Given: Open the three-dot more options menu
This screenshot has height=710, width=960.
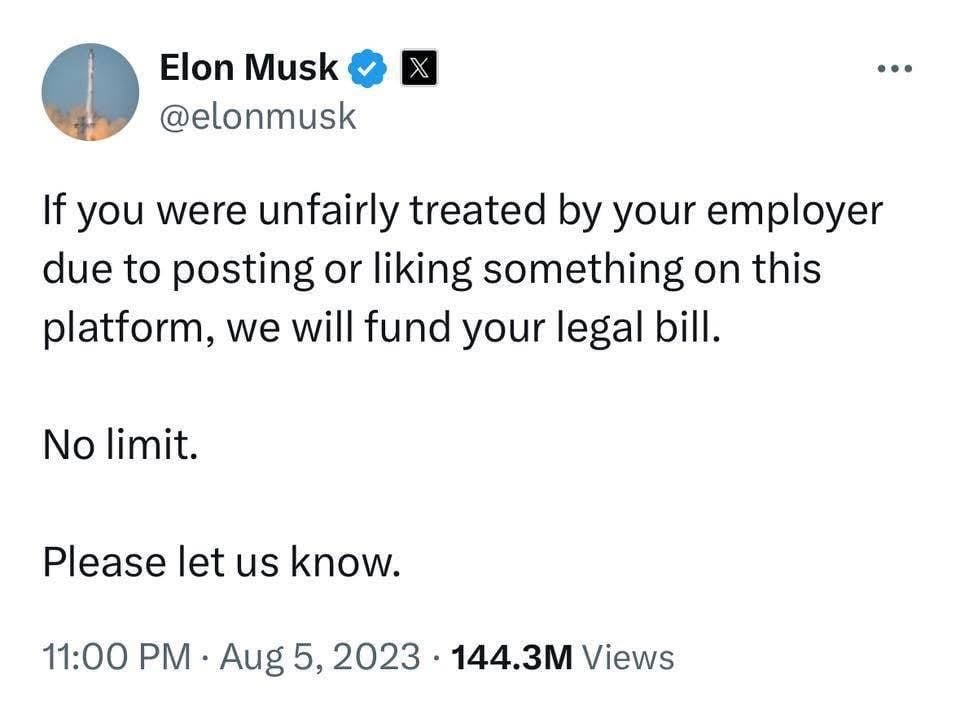Looking at the screenshot, I should click(x=894, y=71).
